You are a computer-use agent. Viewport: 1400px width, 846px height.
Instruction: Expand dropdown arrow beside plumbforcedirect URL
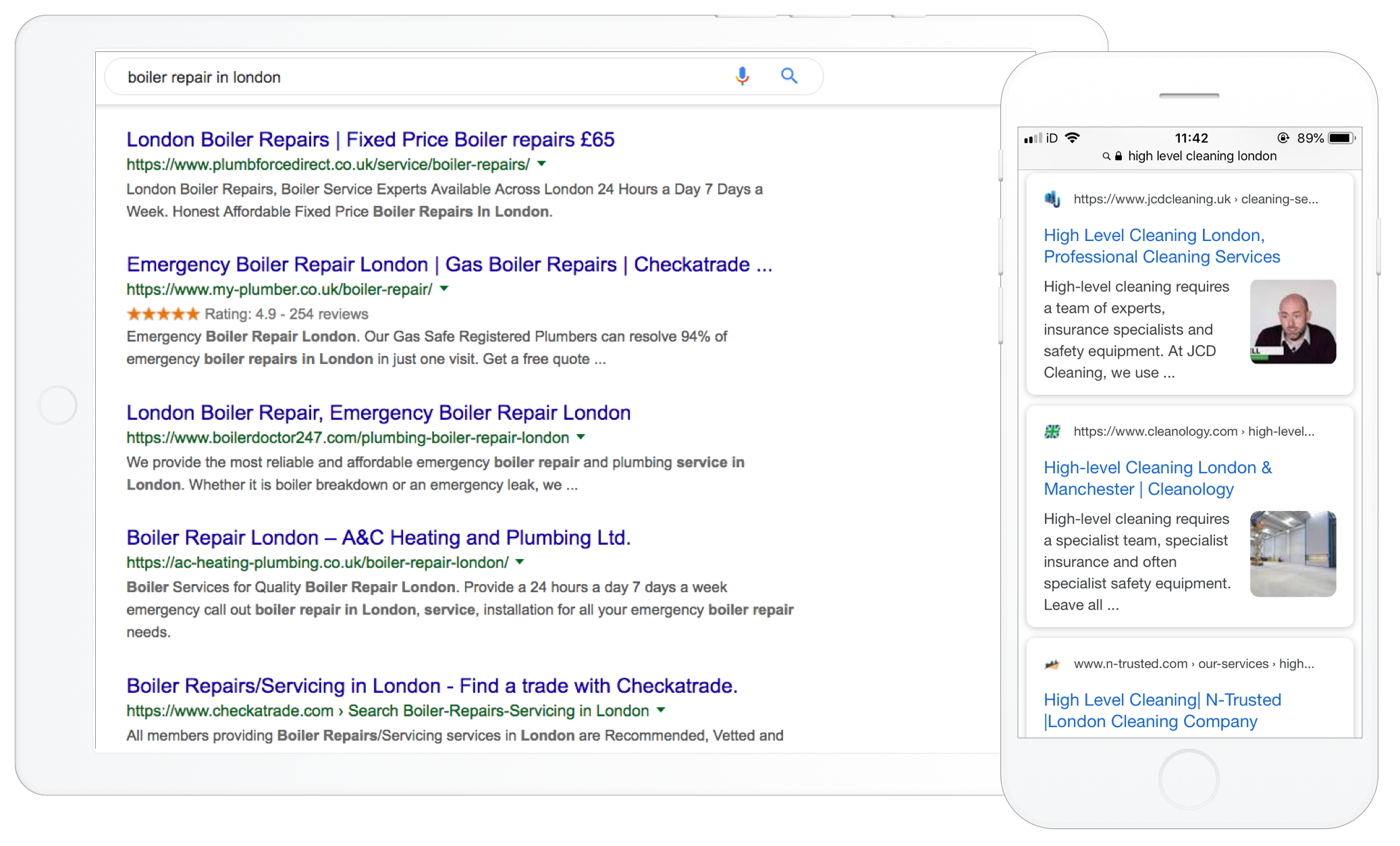click(541, 164)
